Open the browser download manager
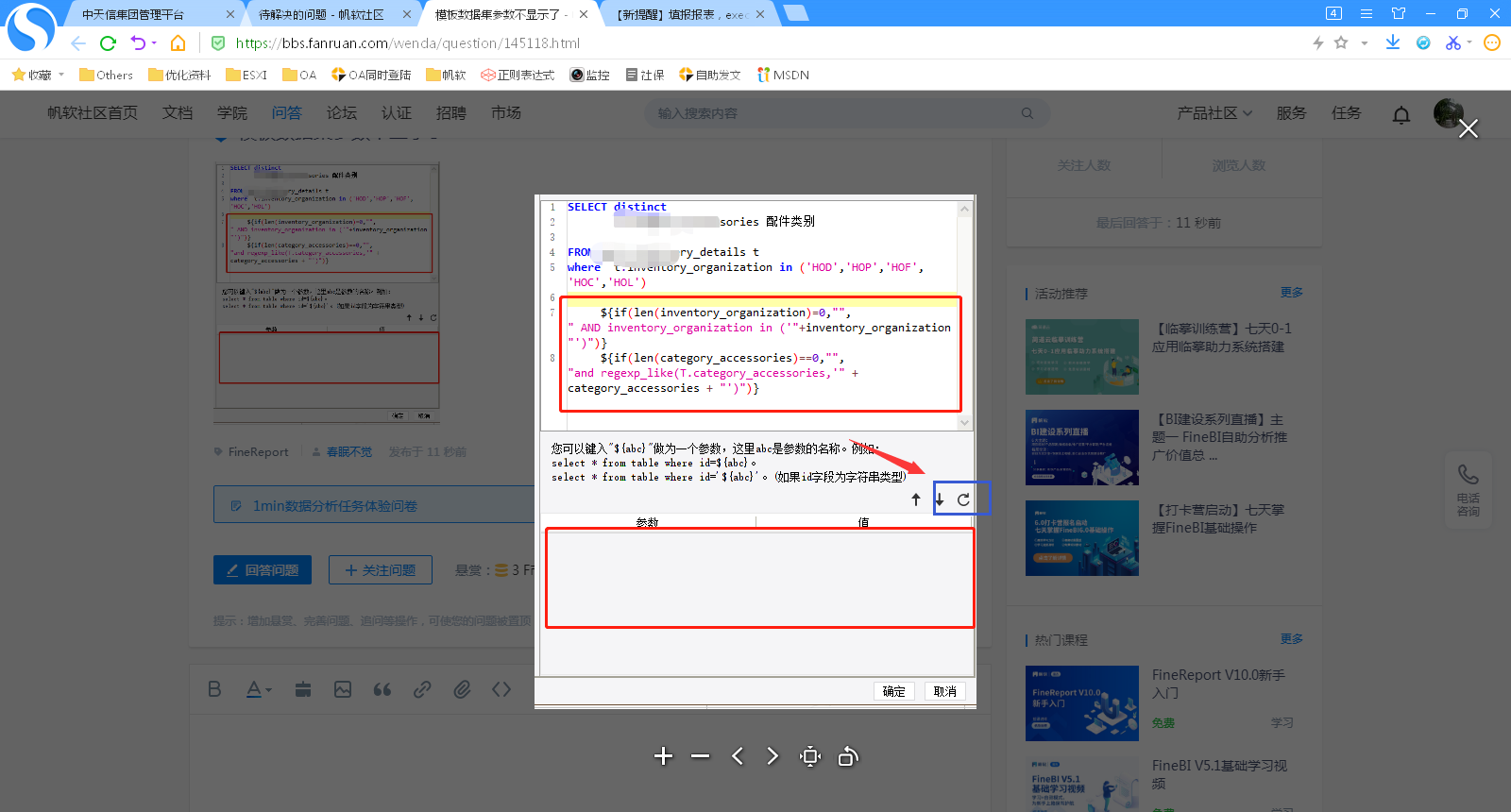This screenshot has height=812, width=1511. 1393,42
